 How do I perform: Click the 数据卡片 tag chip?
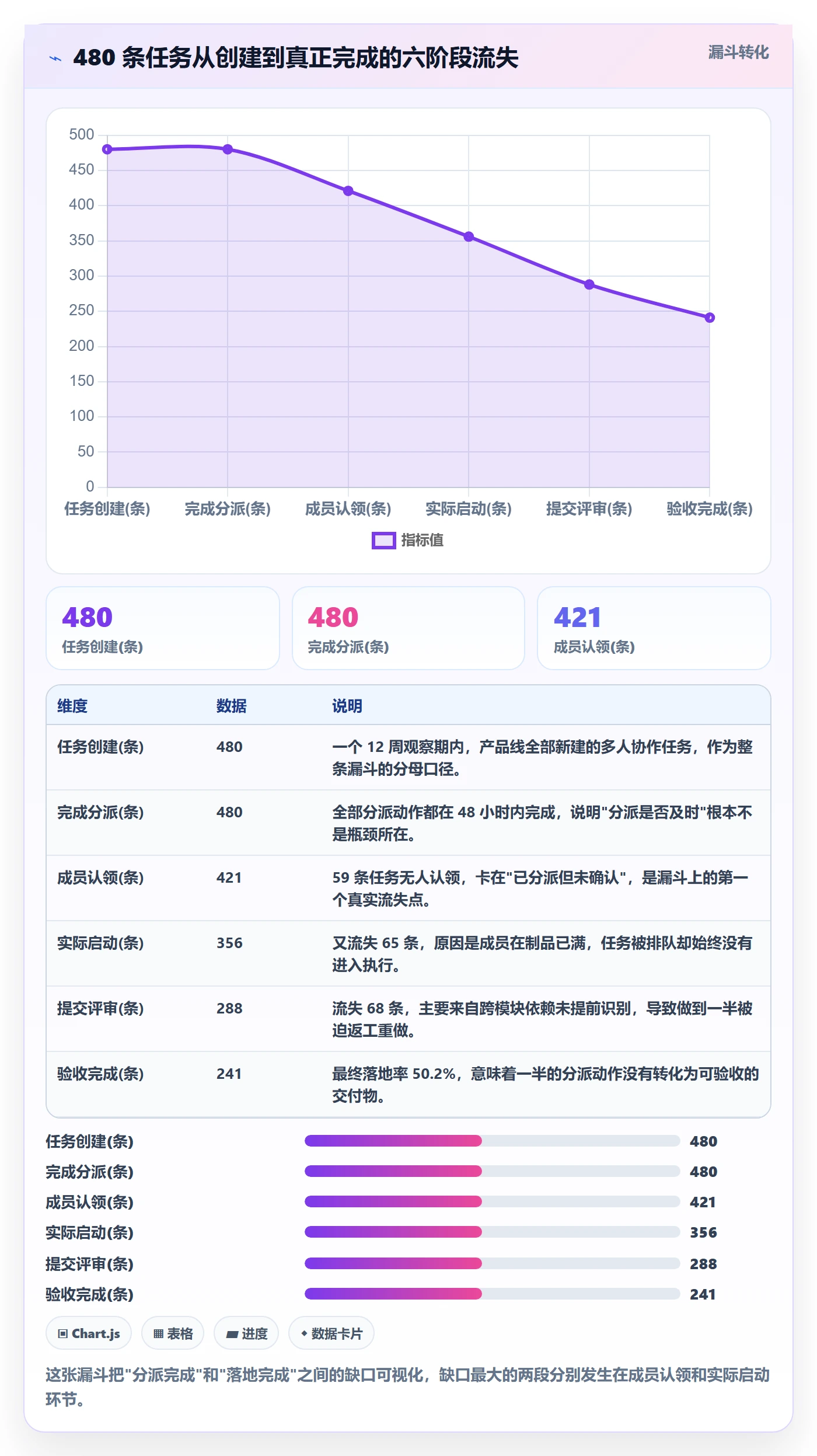[x=331, y=1333]
